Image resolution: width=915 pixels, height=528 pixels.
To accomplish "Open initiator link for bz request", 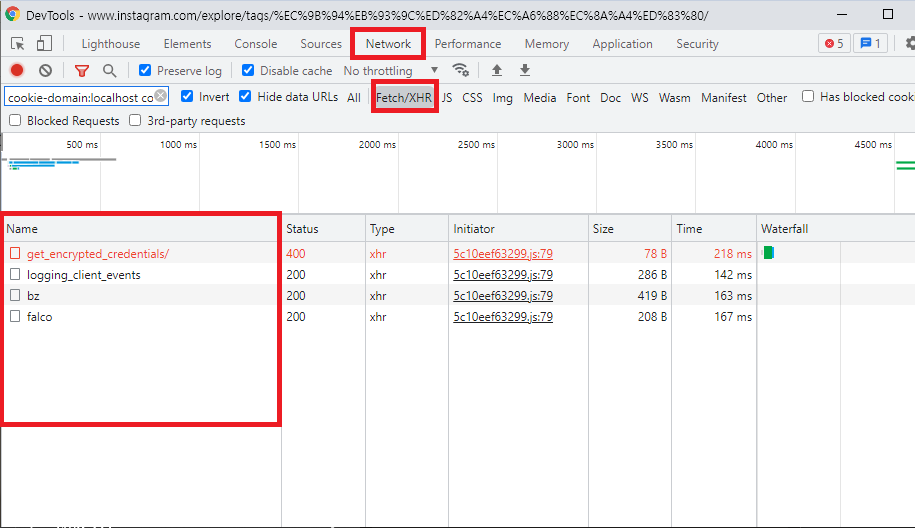I will 503,296.
